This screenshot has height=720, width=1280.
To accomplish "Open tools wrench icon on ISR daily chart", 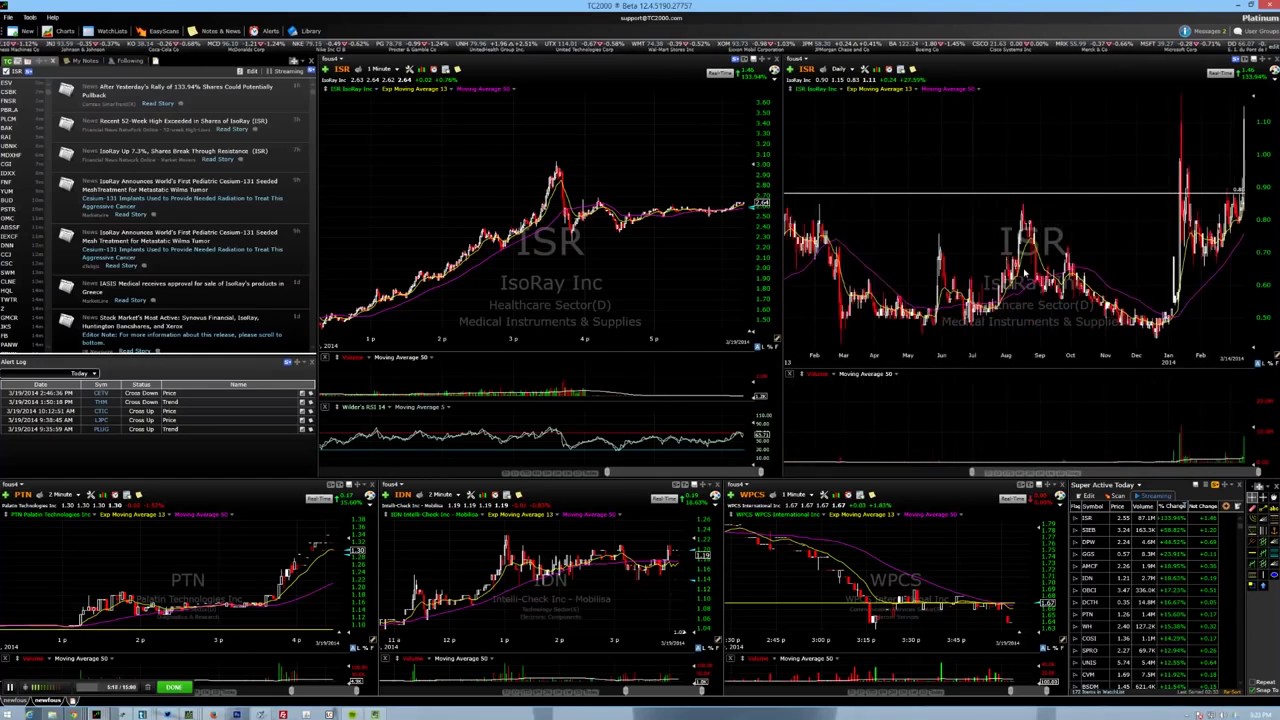I will tap(864, 69).
